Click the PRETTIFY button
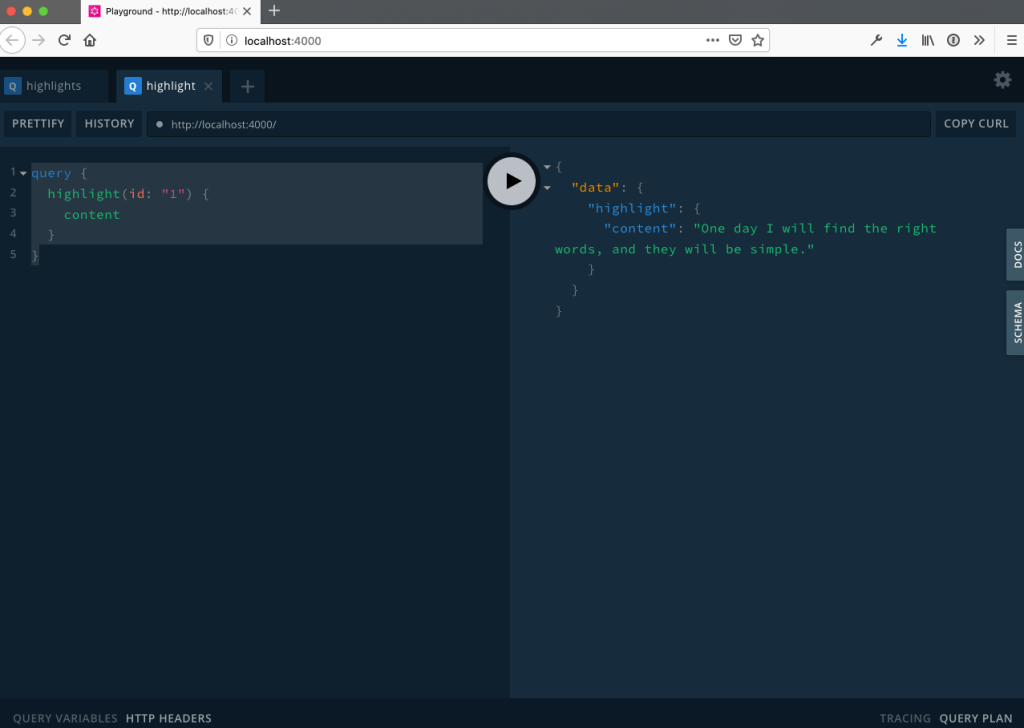Viewport: 1024px width, 728px height. tap(37, 123)
